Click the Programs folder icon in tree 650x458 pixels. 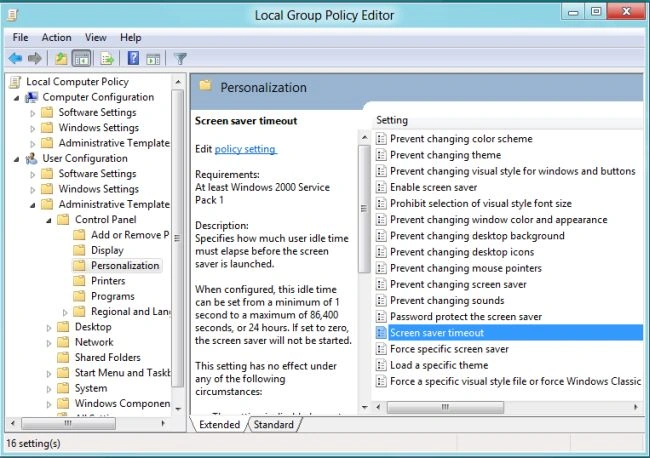79,296
